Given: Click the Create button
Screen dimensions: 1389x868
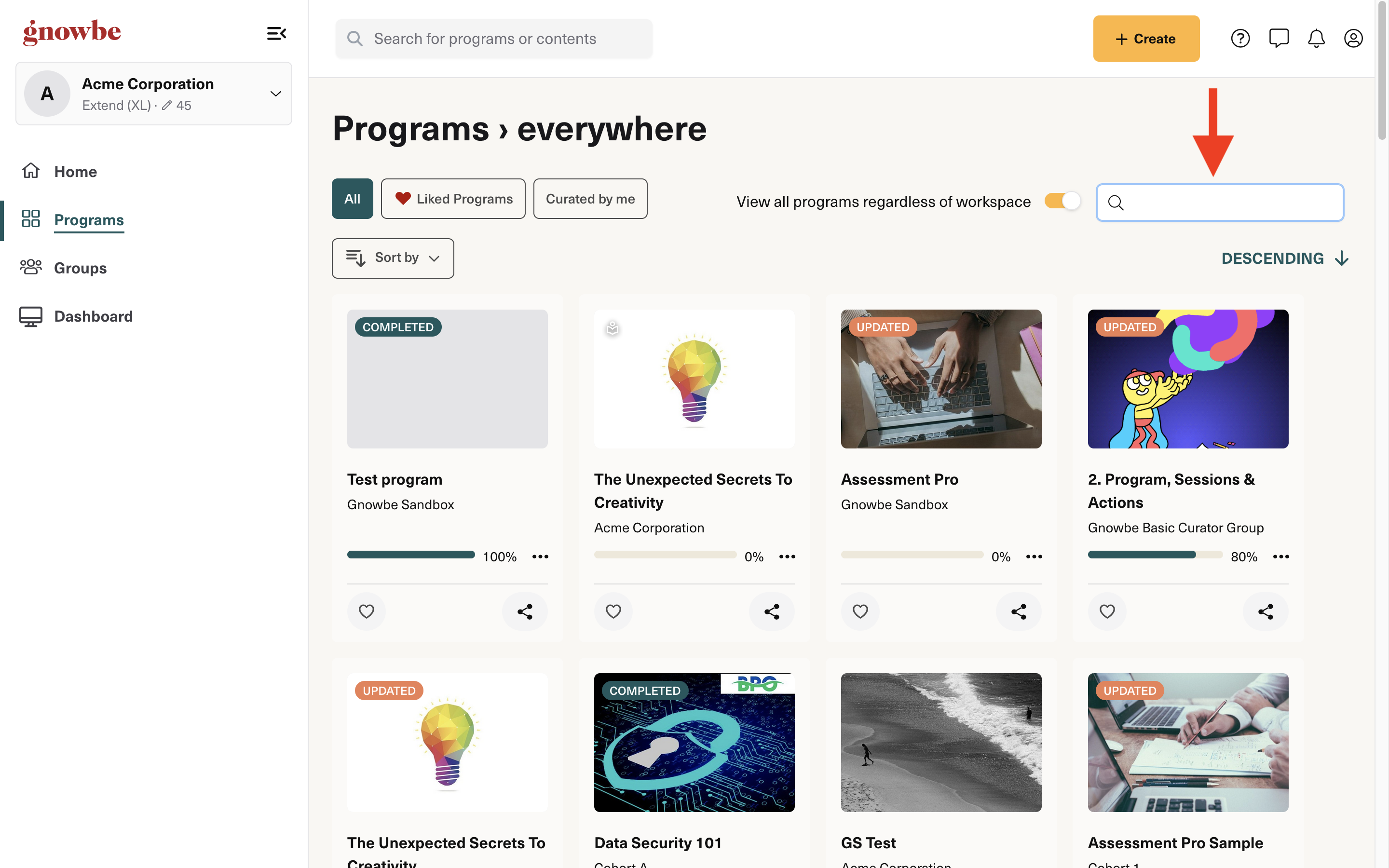Looking at the screenshot, I should pos(1145,39).
